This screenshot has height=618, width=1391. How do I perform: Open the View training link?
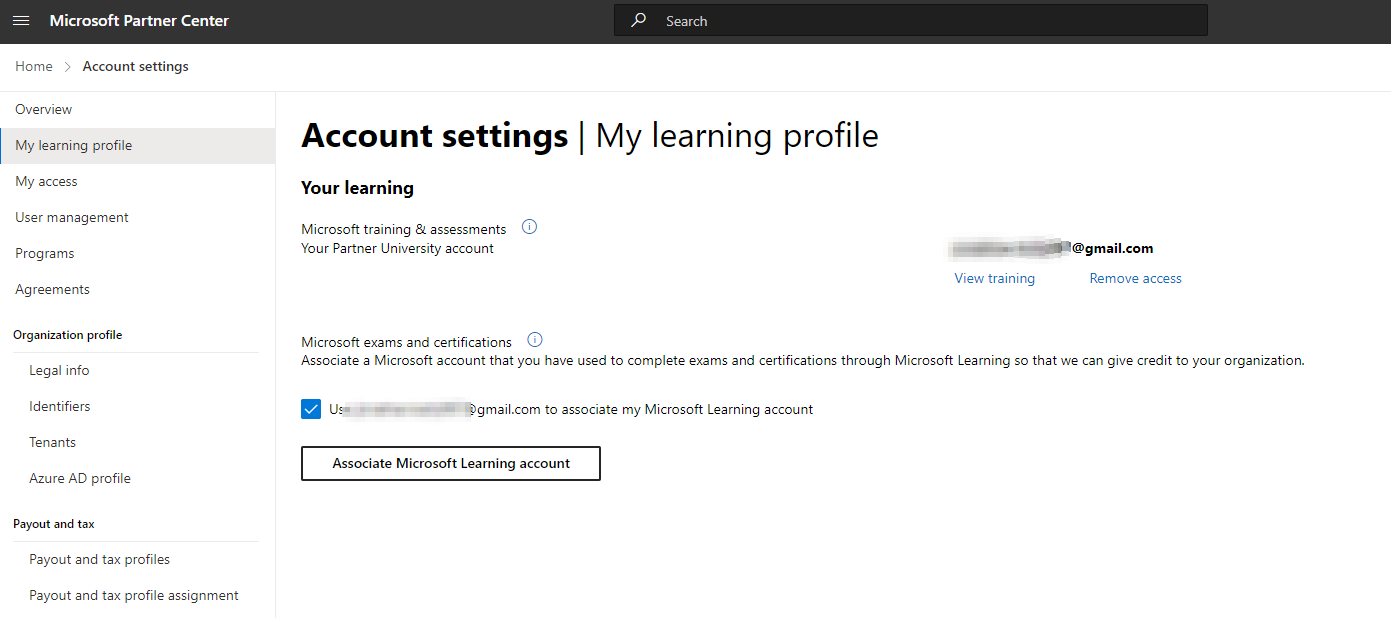(x=994, y=278)
